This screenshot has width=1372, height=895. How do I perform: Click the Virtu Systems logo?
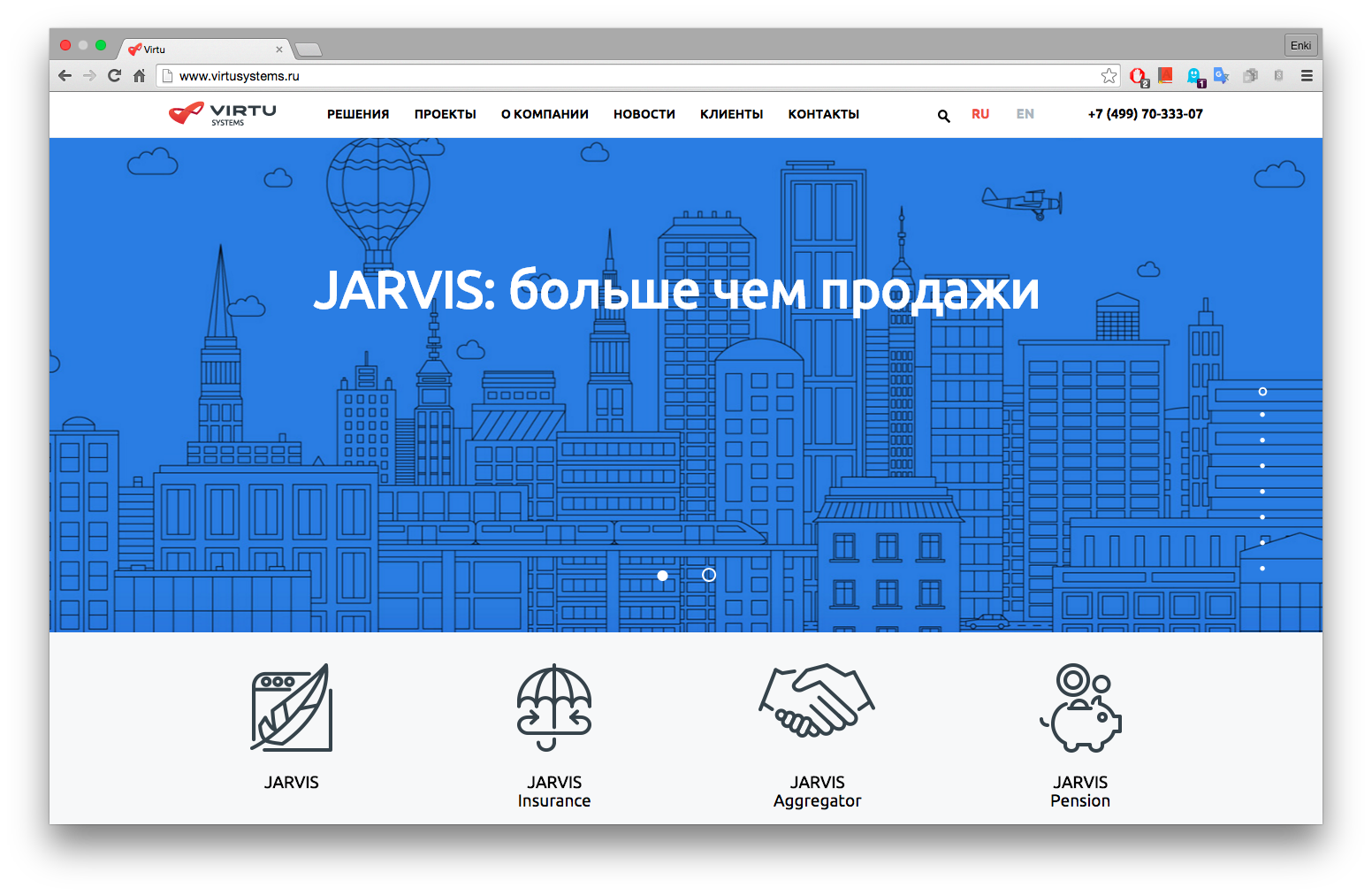click(223, 114)
